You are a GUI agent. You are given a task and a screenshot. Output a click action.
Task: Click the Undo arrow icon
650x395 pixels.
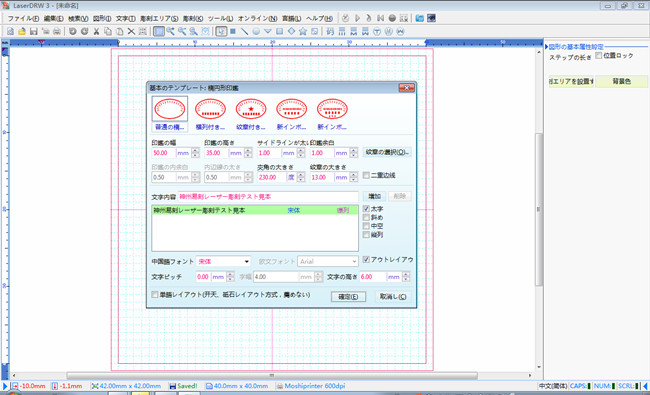click(x=73, y=32)
